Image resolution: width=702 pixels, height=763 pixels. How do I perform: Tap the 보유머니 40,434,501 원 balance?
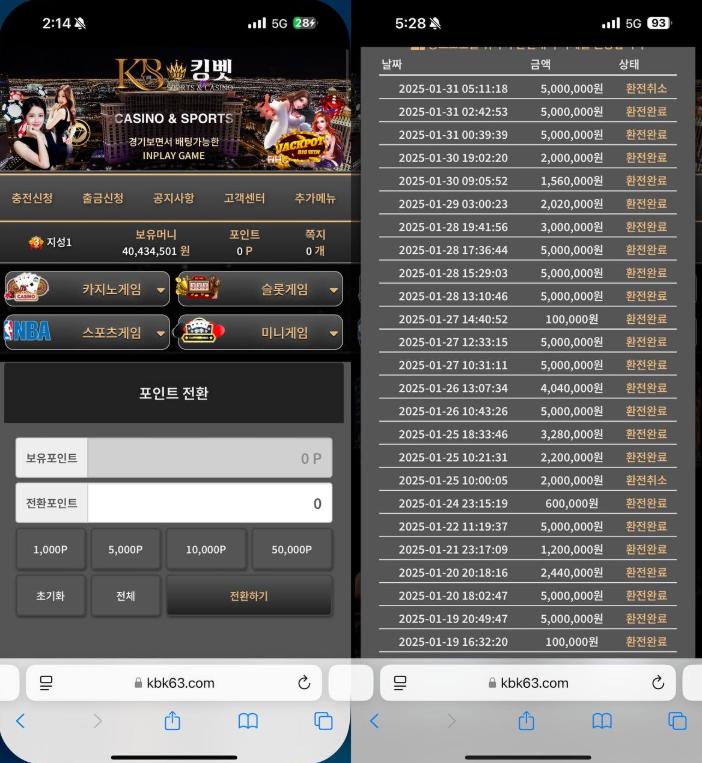click(156, 243)
